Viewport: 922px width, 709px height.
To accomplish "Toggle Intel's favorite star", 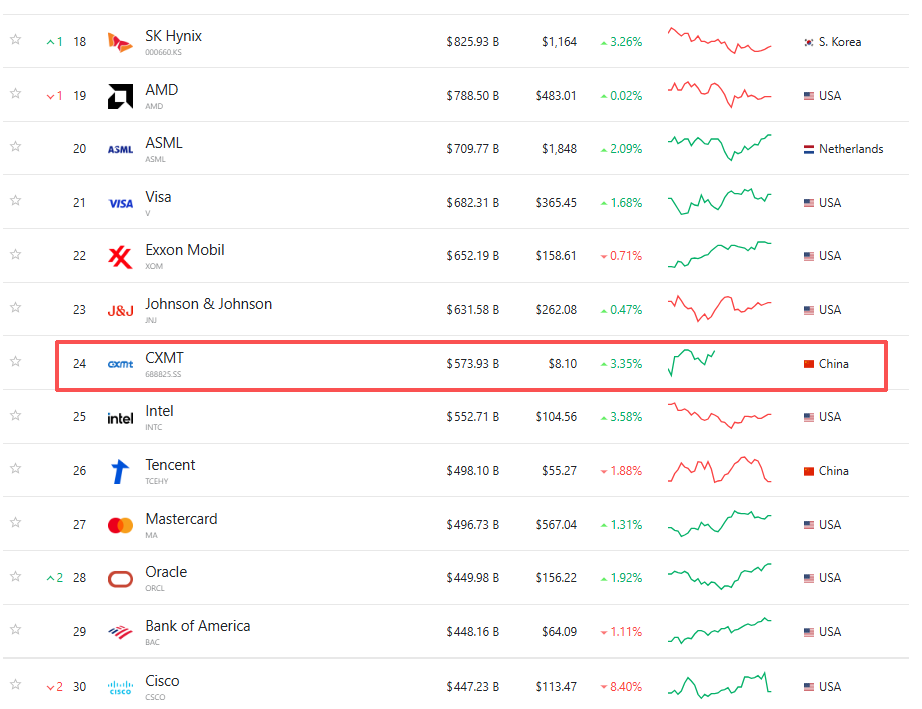I will pyautogui.click(x=16, y=415).
